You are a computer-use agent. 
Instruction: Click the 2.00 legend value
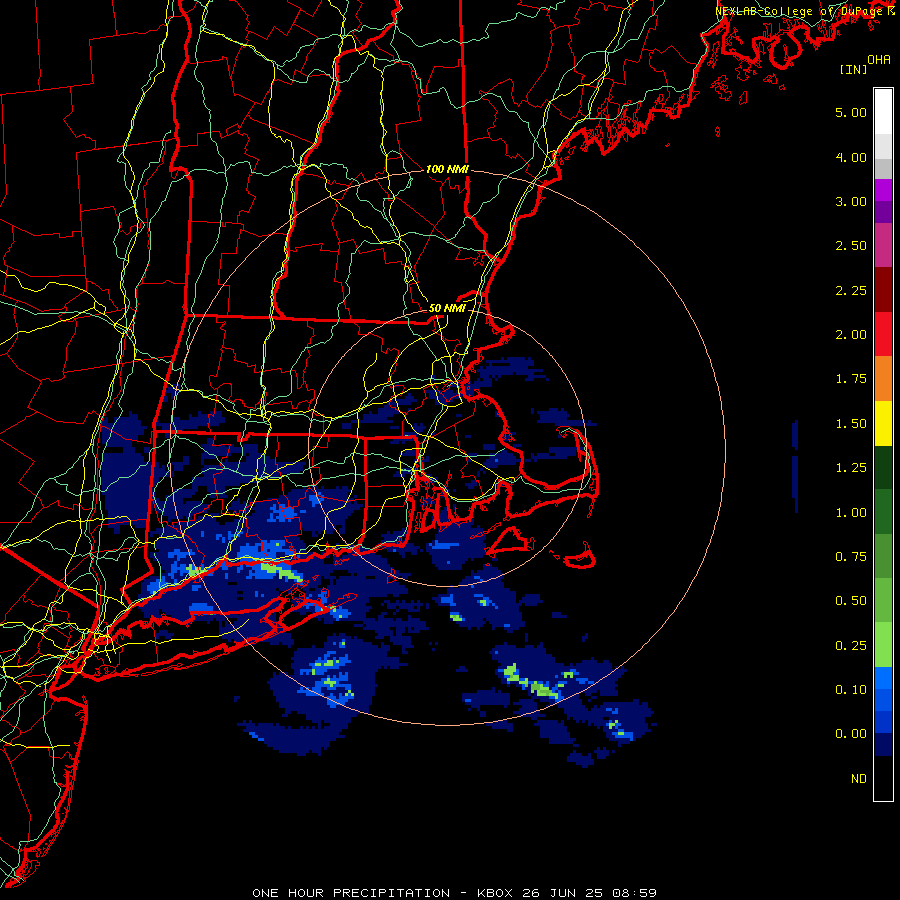851,335
